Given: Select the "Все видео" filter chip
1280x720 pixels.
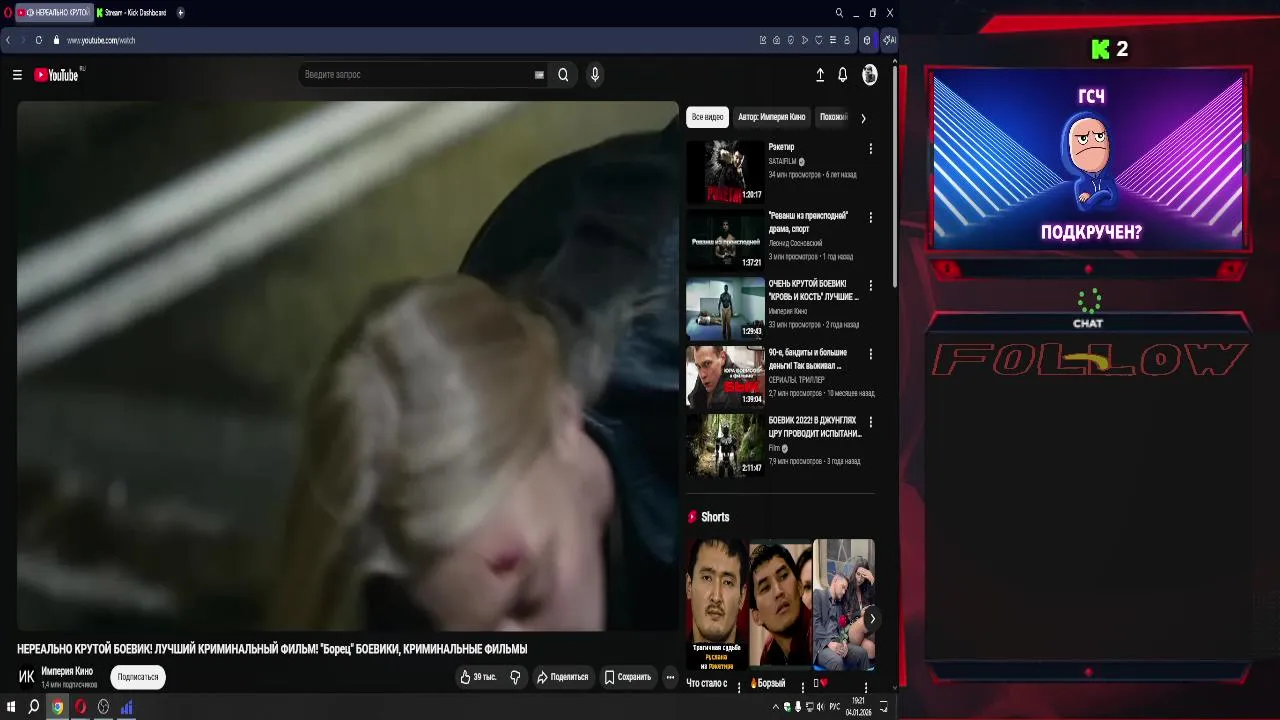Looking at the screenshot, I should 707,117.
